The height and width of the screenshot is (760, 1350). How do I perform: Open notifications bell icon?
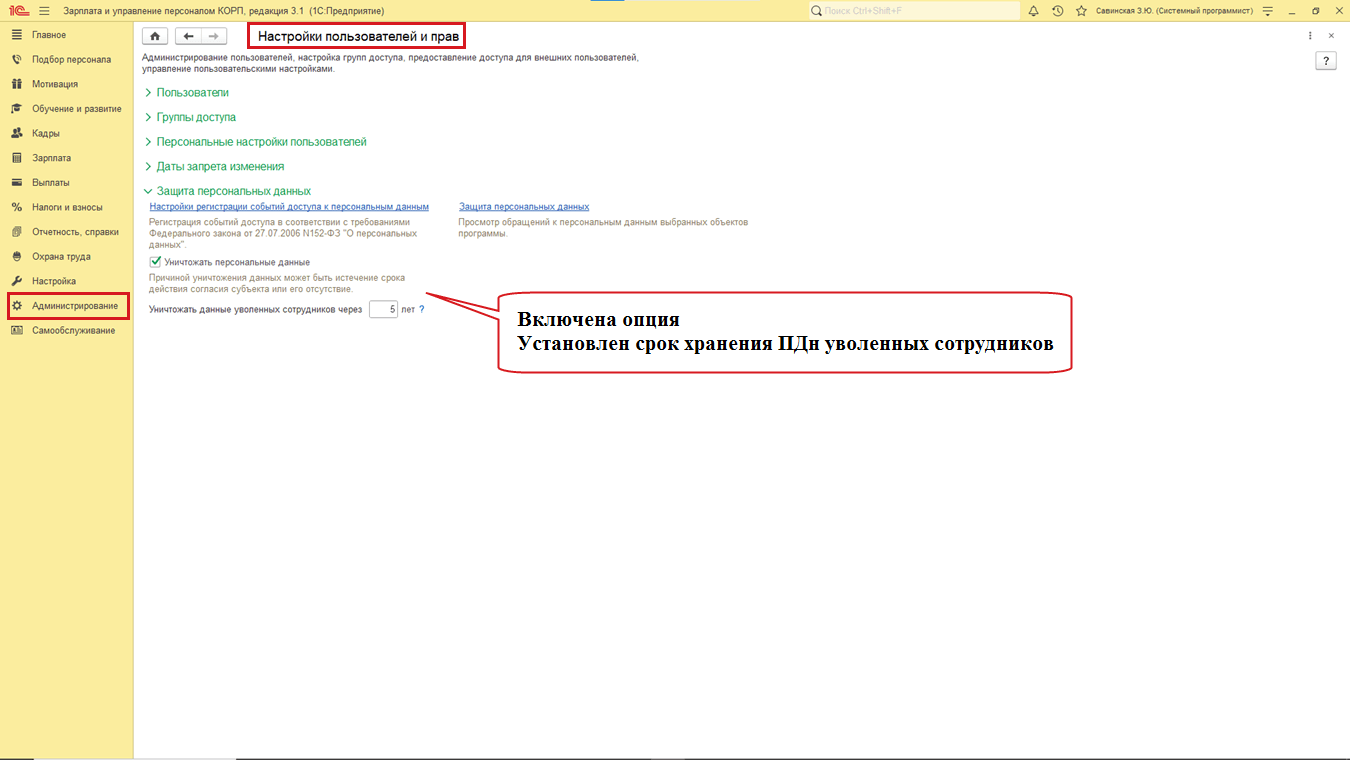pos(1033,11)
